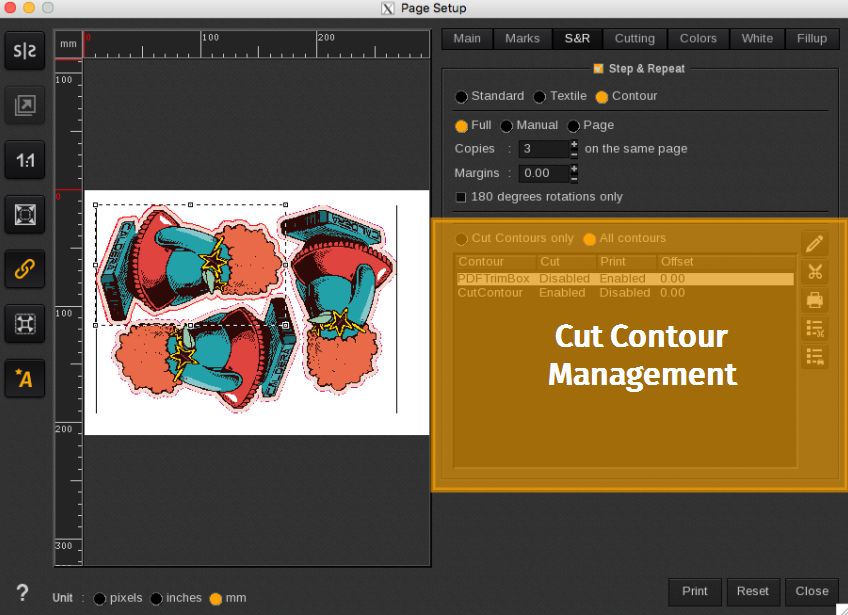Click the pencil edit contour icon
The image size is (848, 615).
click(815, 243)
